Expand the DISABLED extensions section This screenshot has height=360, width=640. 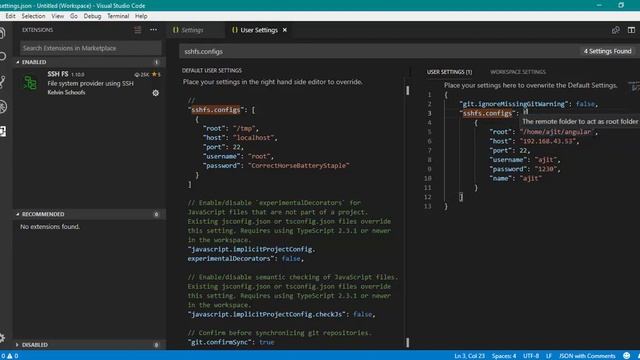17,344
